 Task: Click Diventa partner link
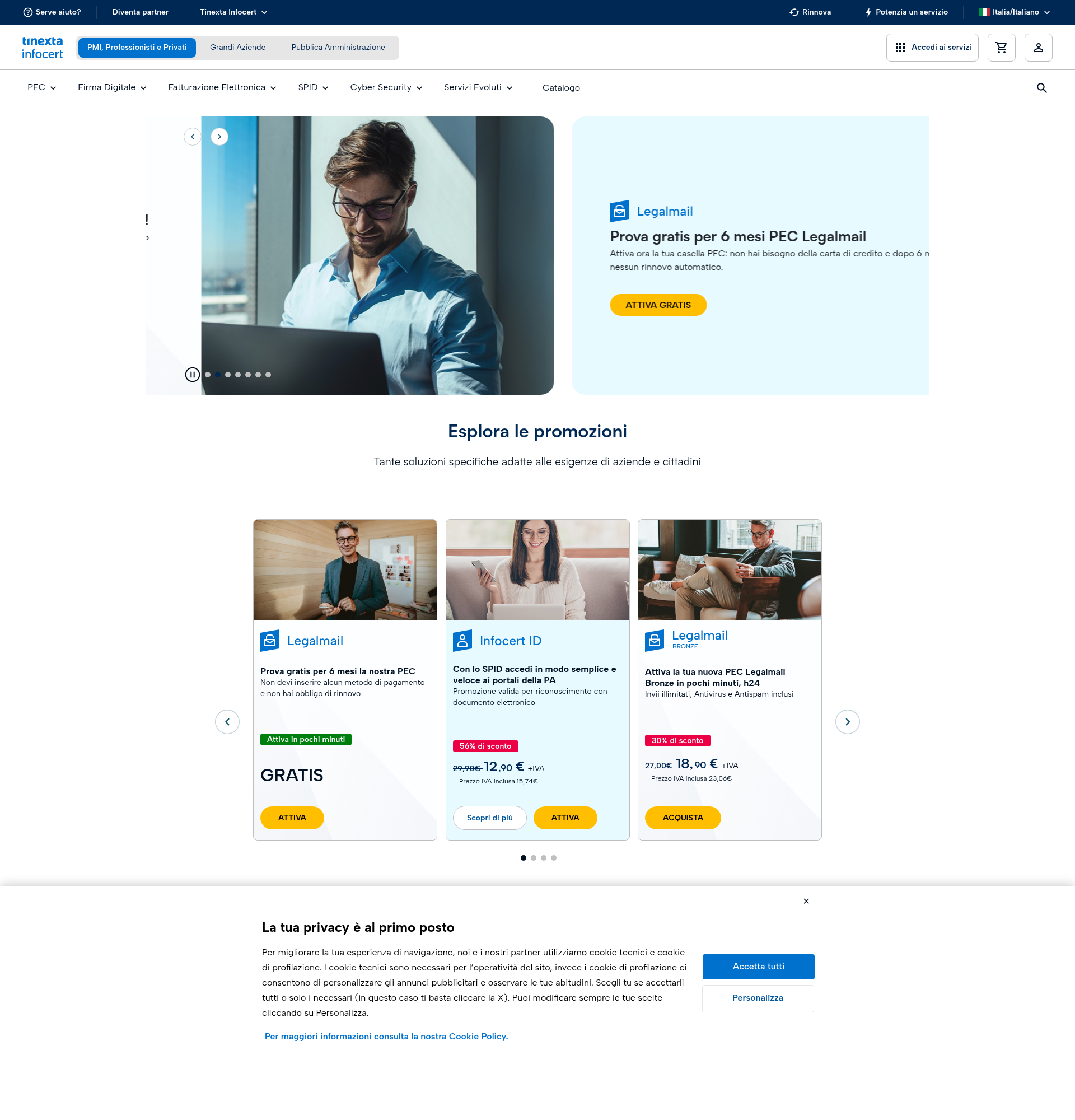(140, 12)
